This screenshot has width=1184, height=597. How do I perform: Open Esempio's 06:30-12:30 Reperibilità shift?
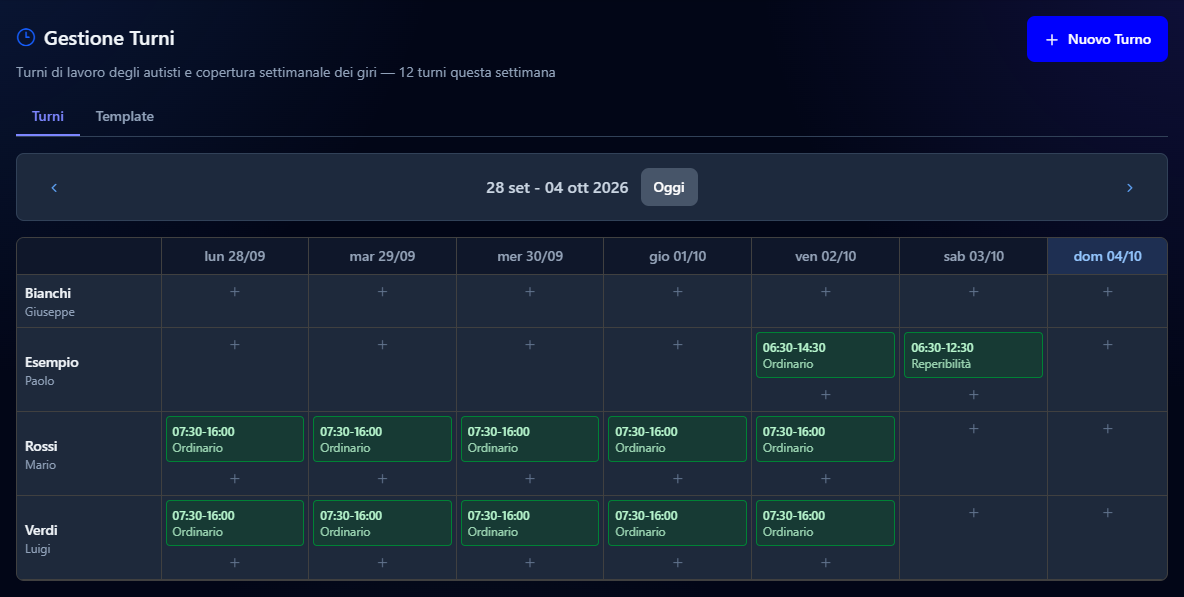click(973, 355)
